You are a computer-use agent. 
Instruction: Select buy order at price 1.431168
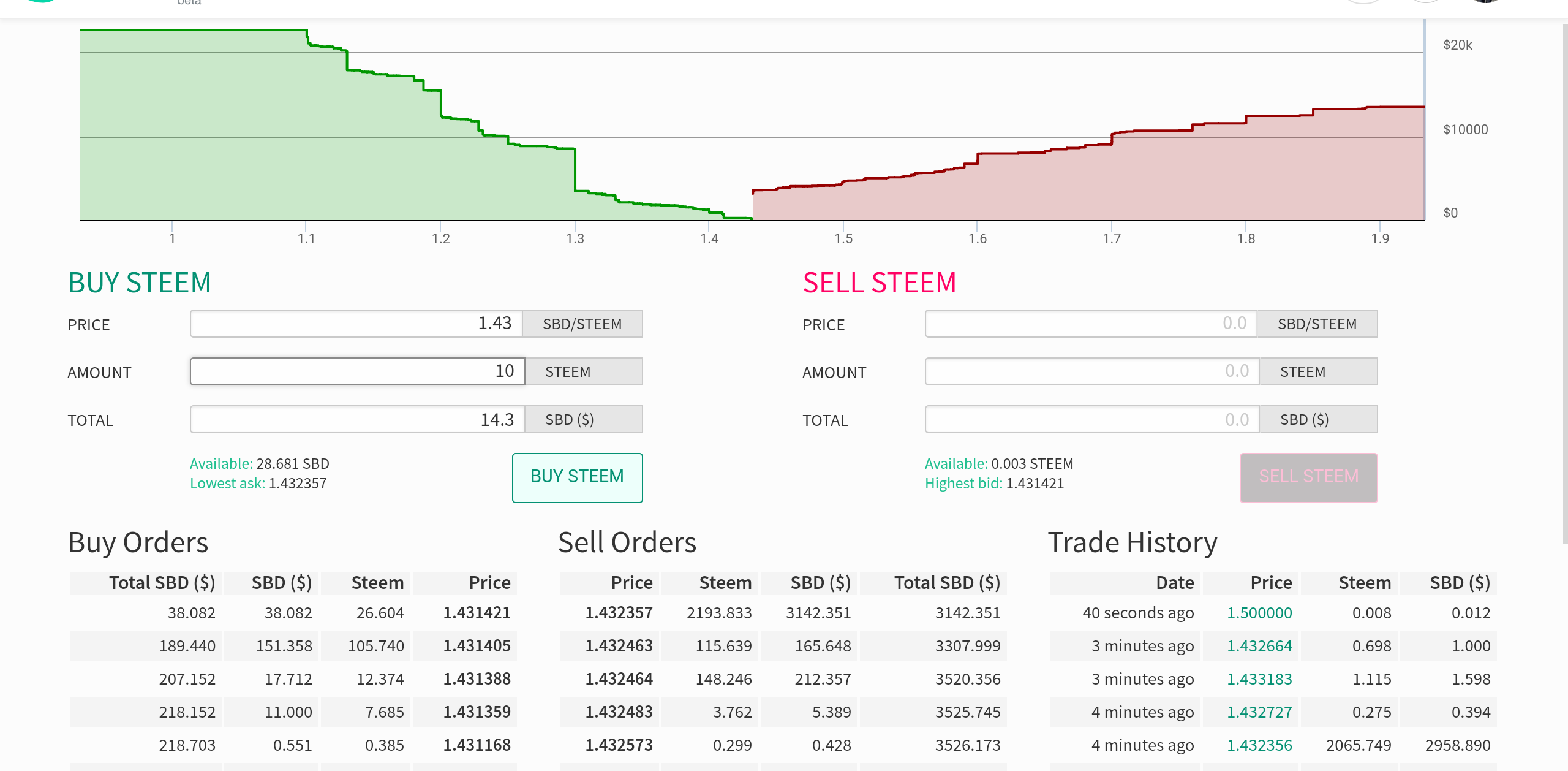click(293, 745)
